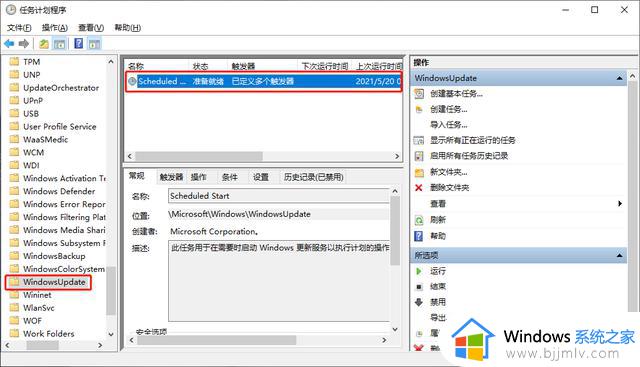This screenshot has width=640, height=367.
Task: Click the clock icon of Scheduled Start task
Action: [132, 81]
